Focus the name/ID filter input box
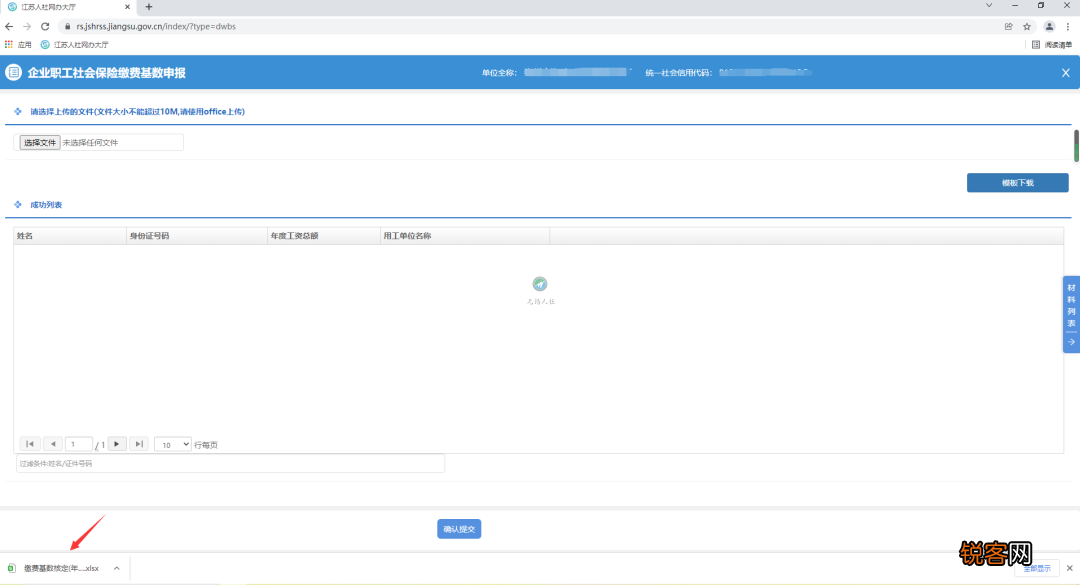 [230, 464]
